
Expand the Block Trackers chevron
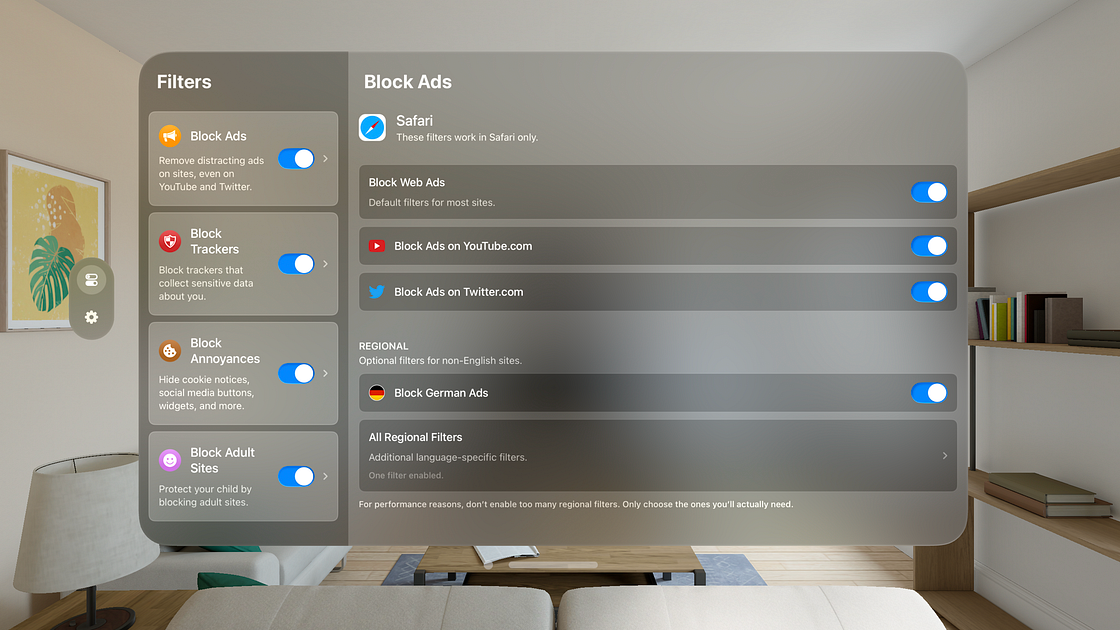[326, 264]
